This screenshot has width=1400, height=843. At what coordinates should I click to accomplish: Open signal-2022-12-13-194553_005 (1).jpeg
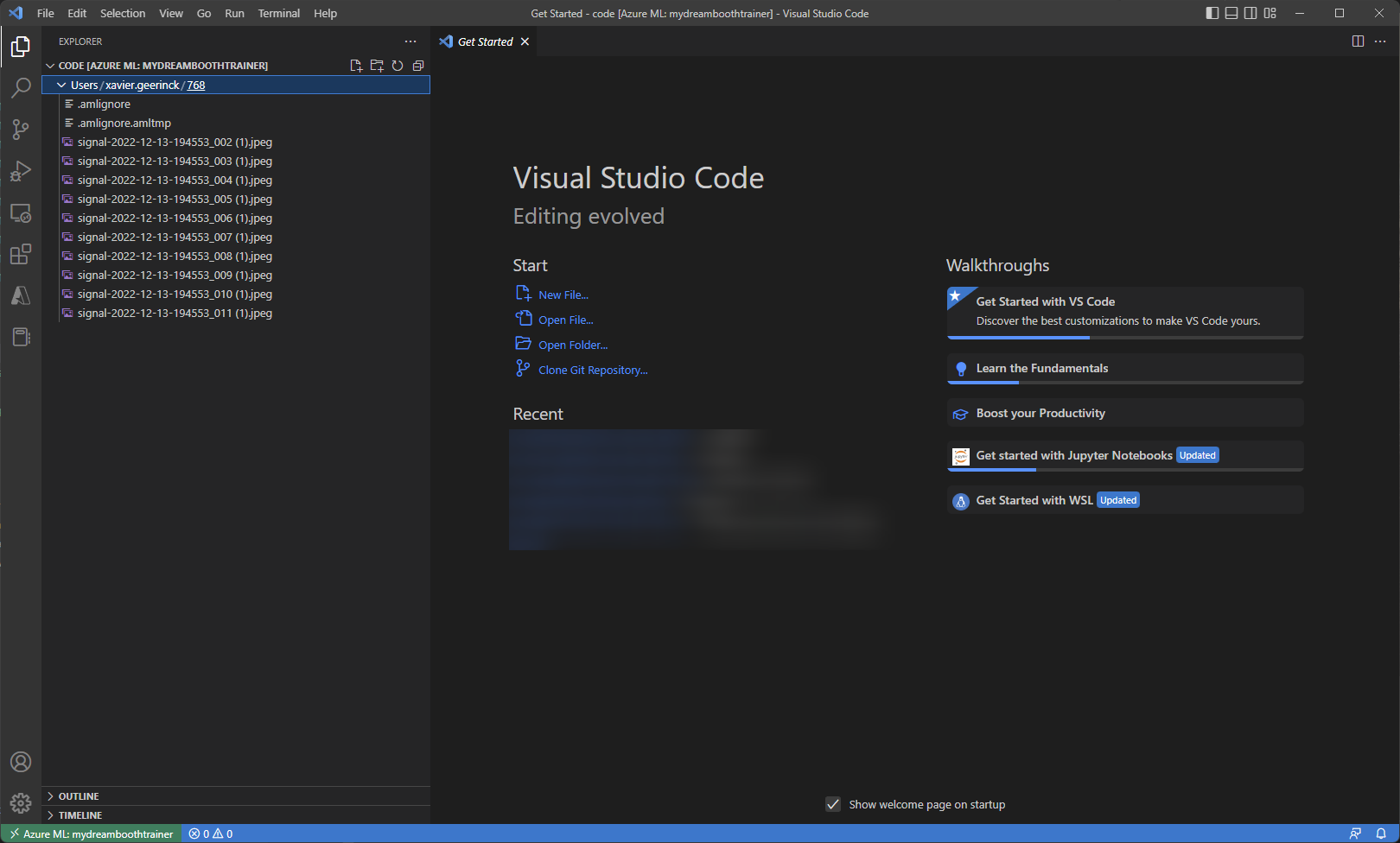coord(236,199)
